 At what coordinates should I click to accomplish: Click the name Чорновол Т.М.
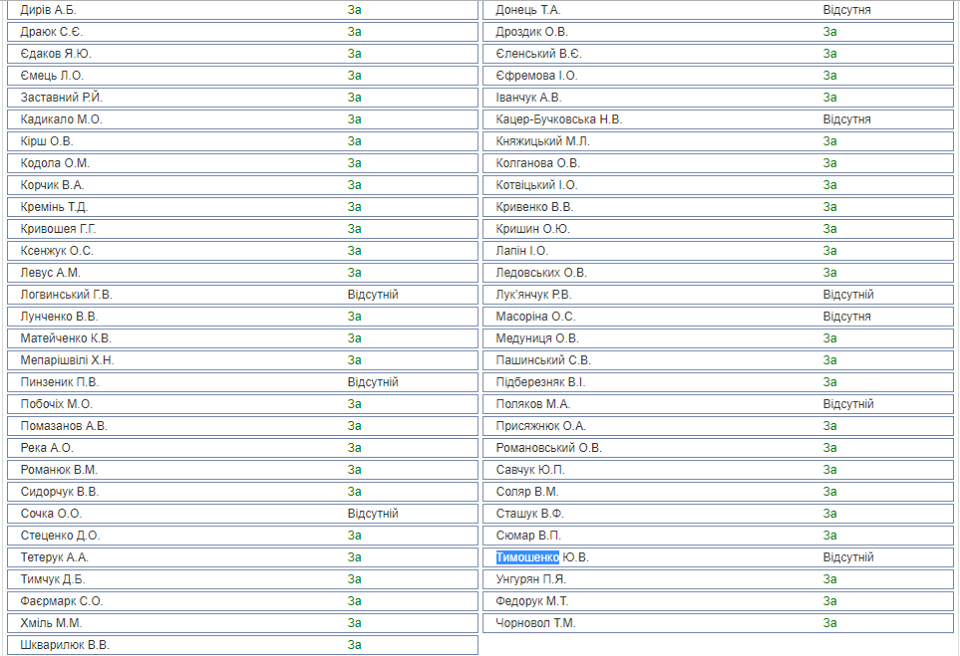(x=535, y=623)
